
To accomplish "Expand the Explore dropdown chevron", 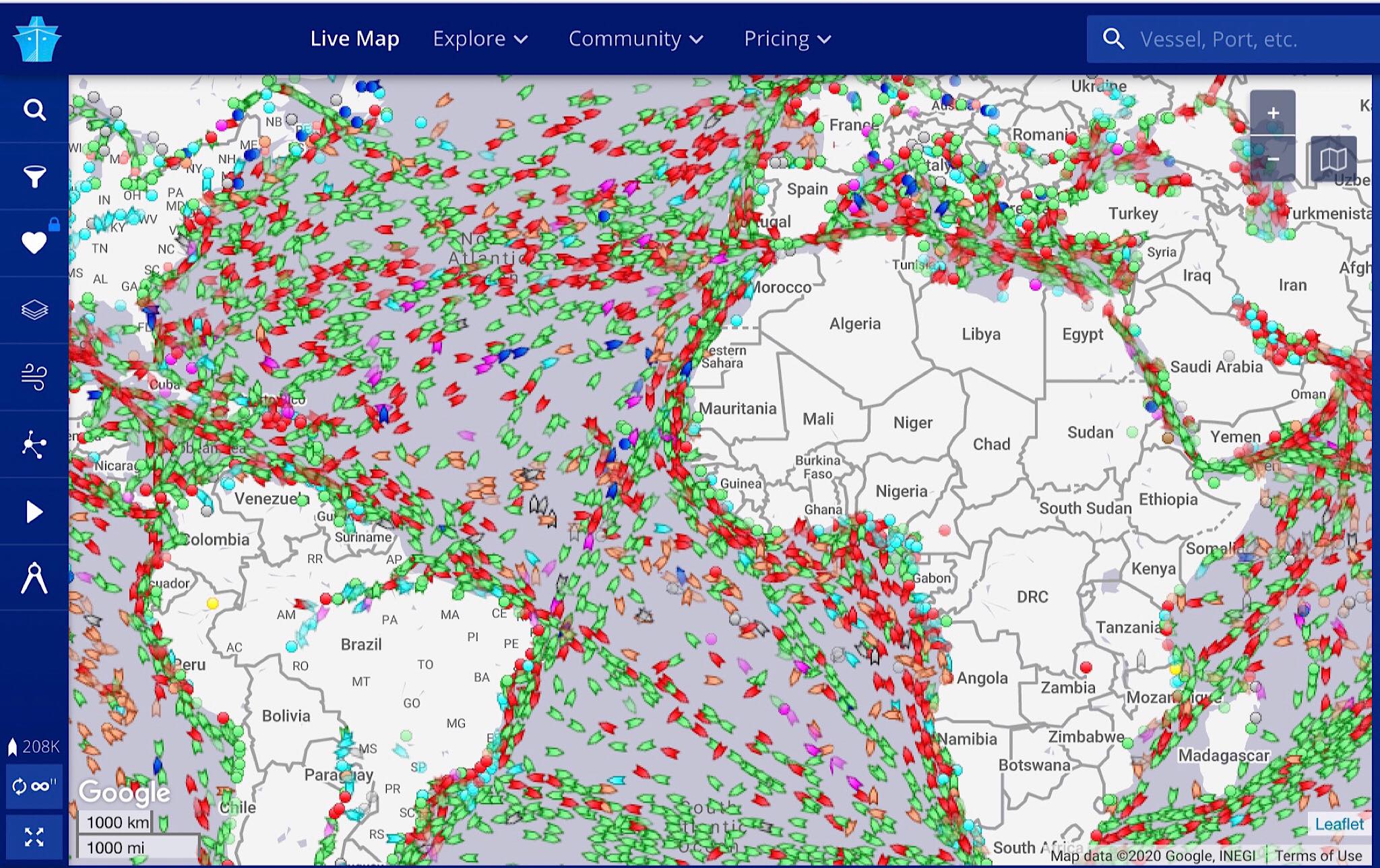I will pyautogui.click(x=521, y=40).
